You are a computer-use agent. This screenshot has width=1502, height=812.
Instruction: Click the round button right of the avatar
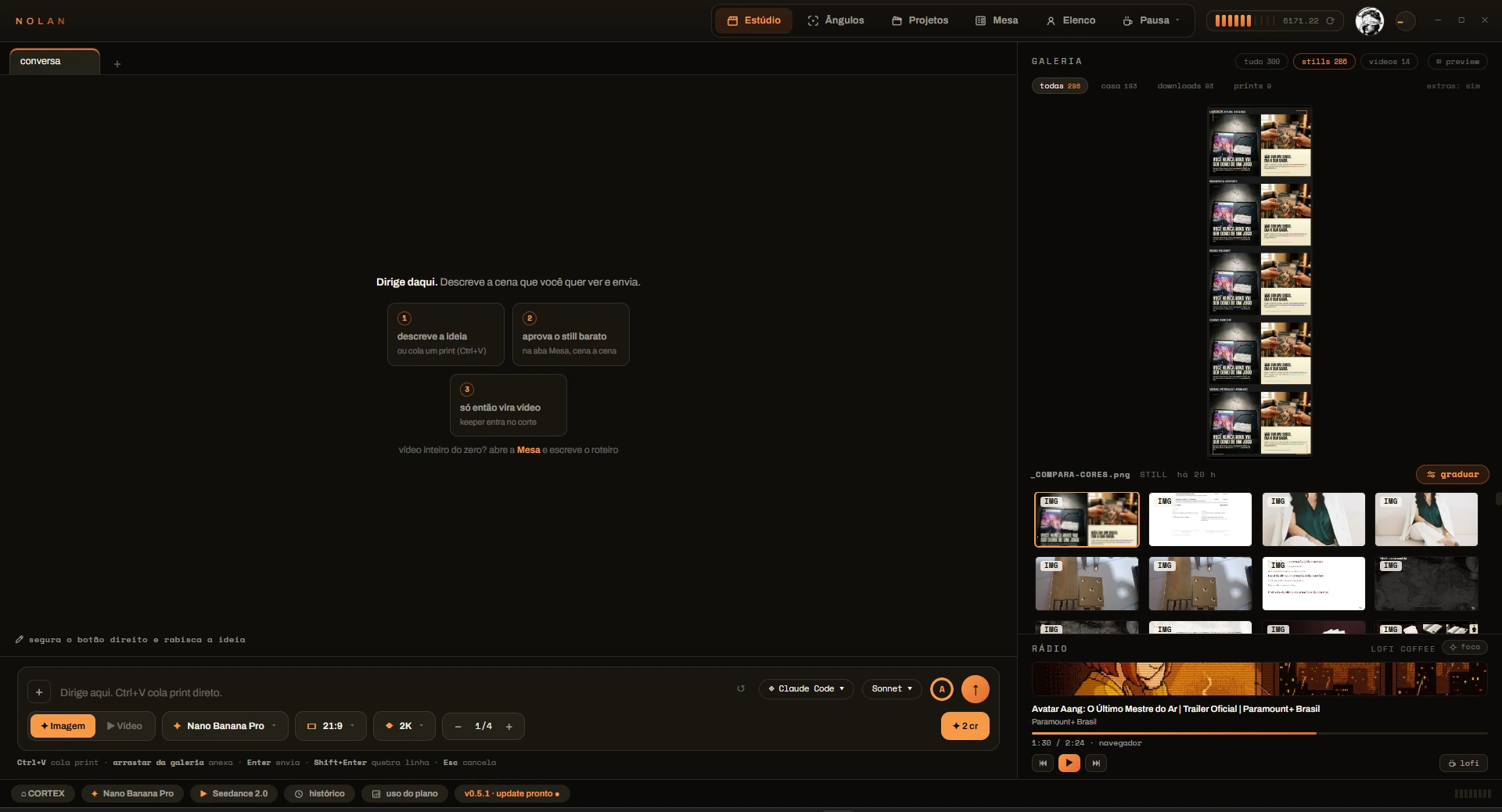click(x=1405, y=21)
